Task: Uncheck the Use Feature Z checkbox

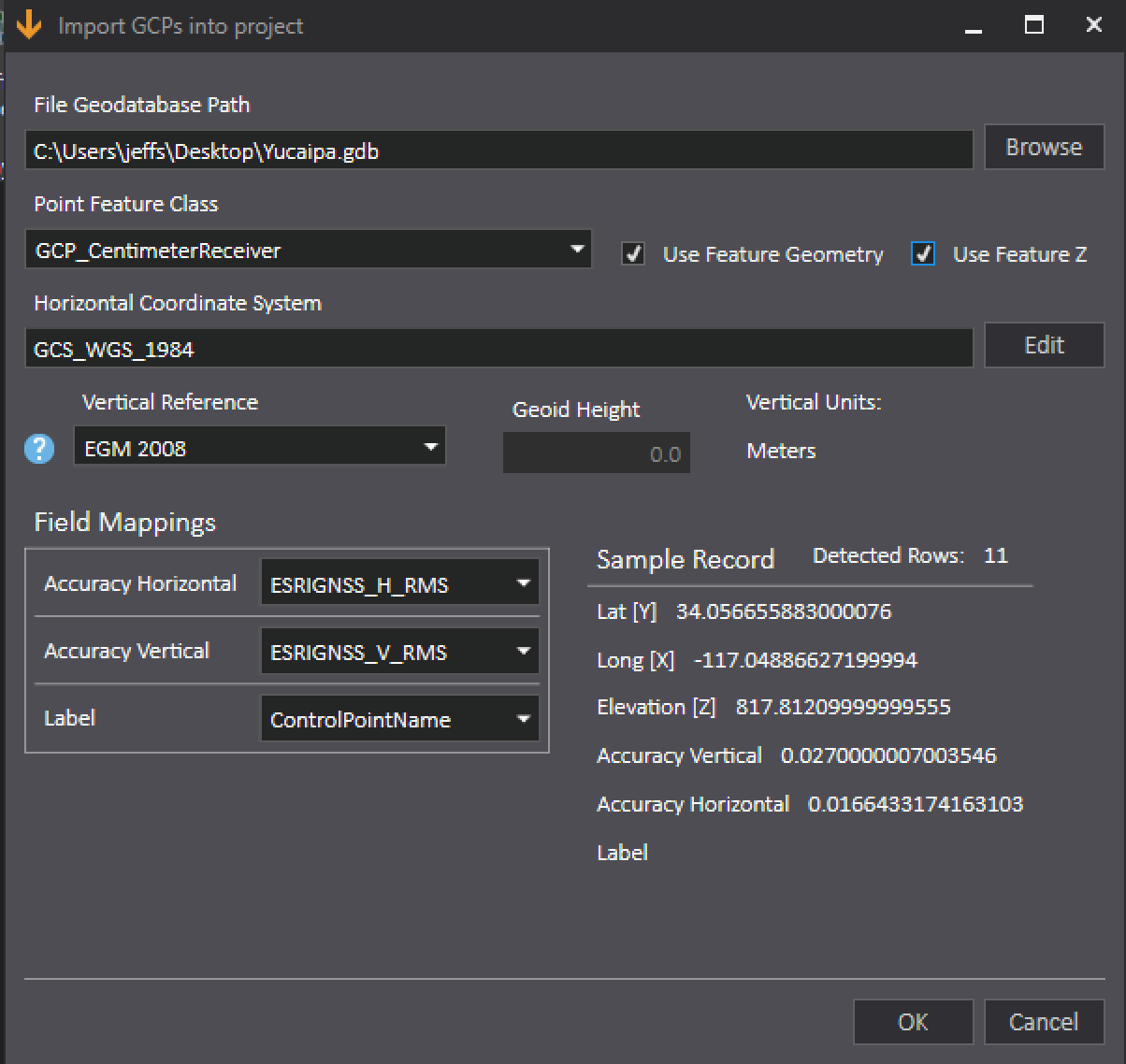Action: pyautogui.click(x=923, y=254)
